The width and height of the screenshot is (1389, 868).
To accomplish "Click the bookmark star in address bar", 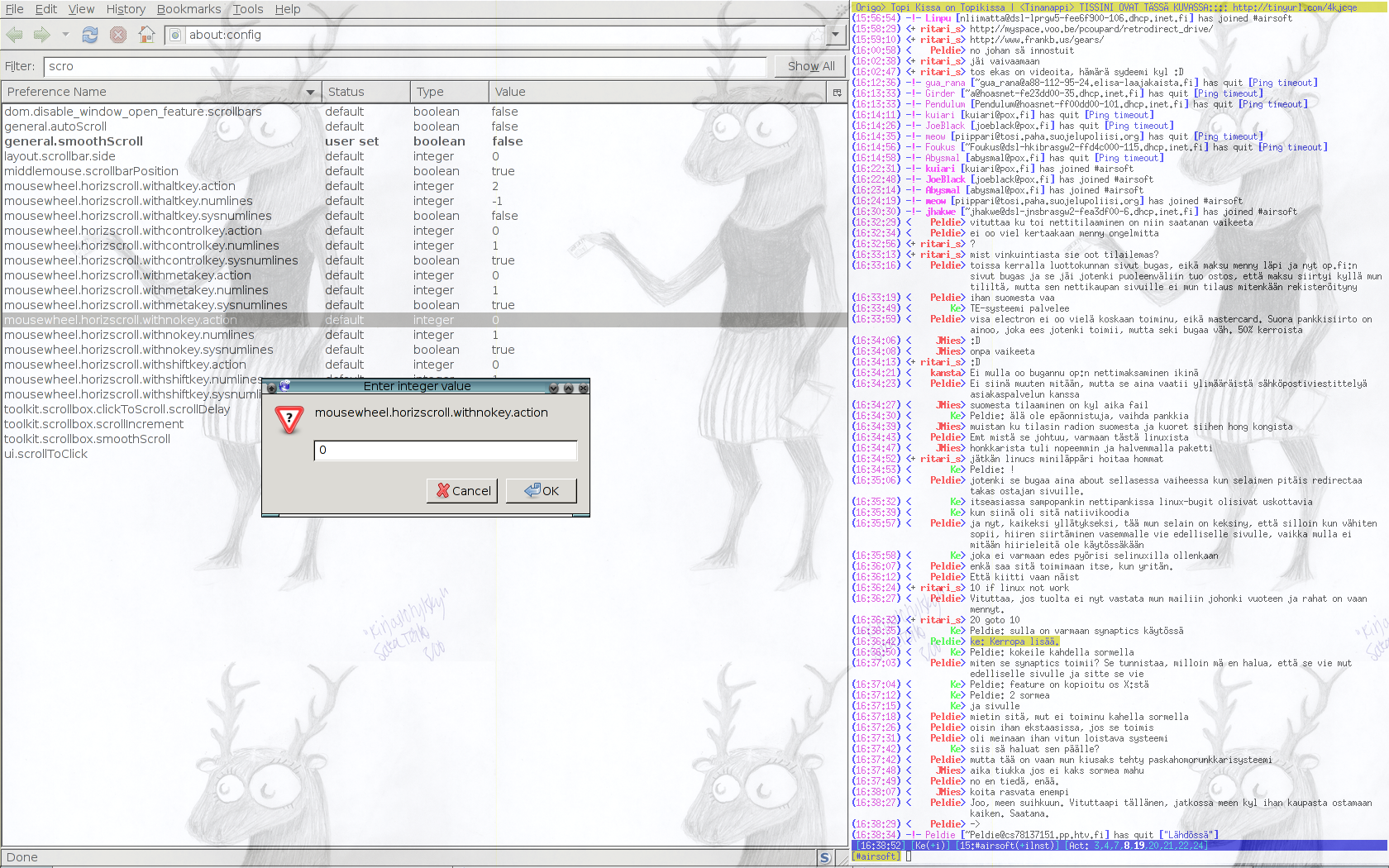I will 817,35.
